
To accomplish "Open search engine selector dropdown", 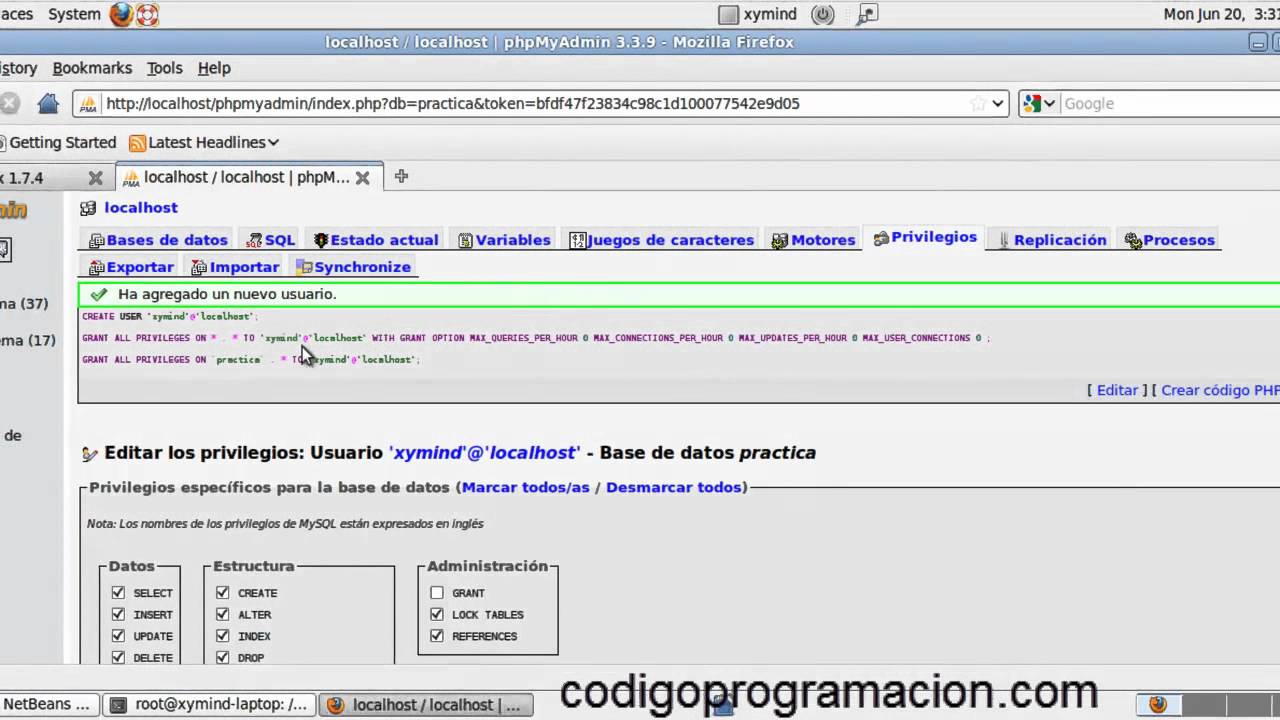I will (x=1050, y=103).
